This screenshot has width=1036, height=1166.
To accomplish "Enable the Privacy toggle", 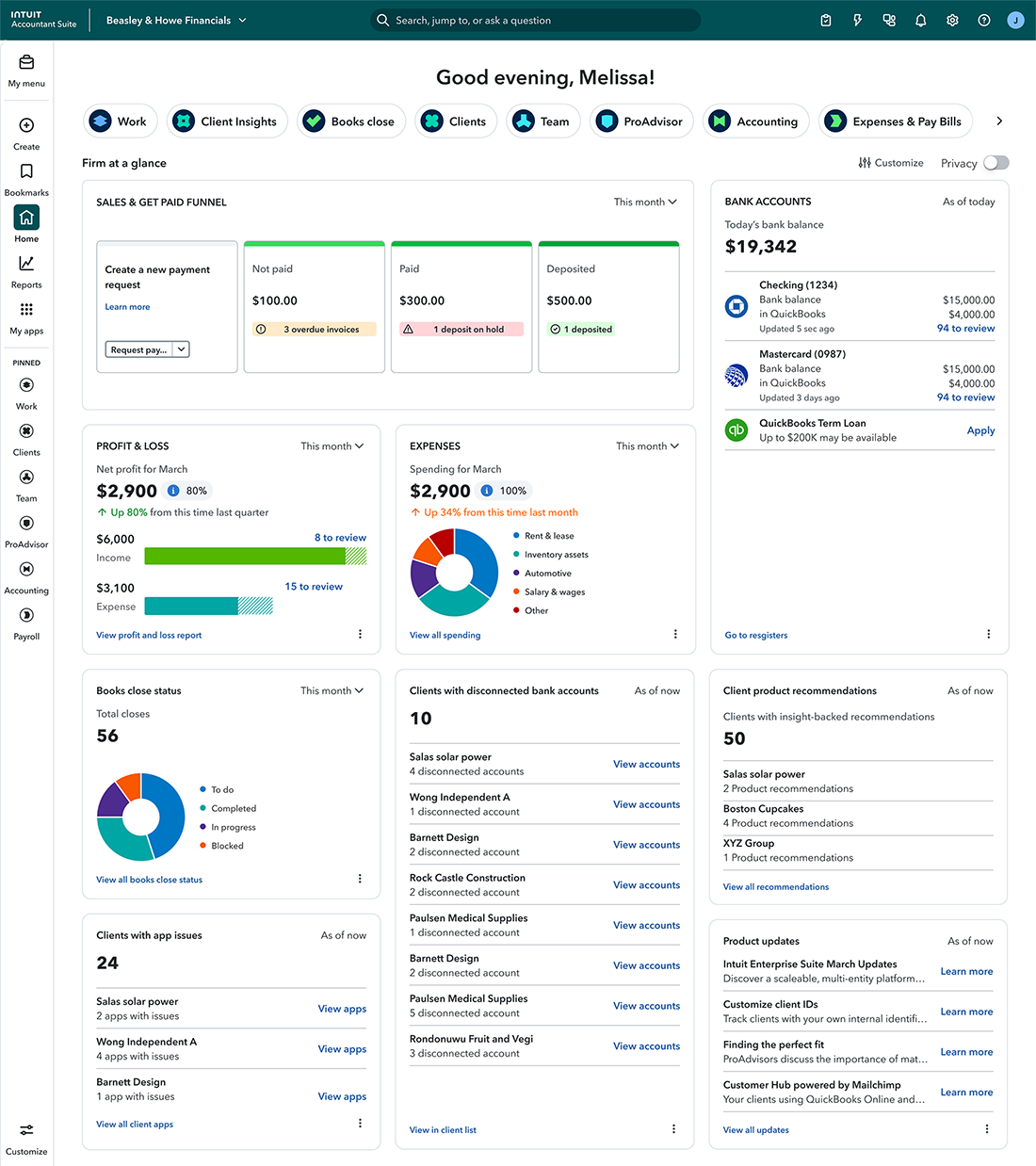I will point(996,162).
